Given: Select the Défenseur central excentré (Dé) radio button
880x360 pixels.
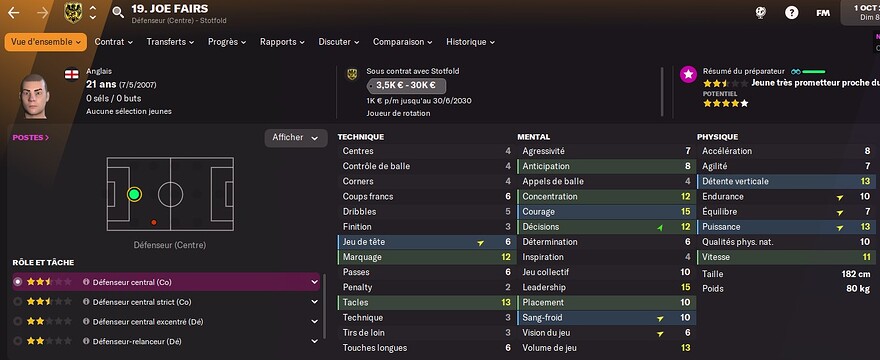Looking at the screenshot, I should 18,322.
